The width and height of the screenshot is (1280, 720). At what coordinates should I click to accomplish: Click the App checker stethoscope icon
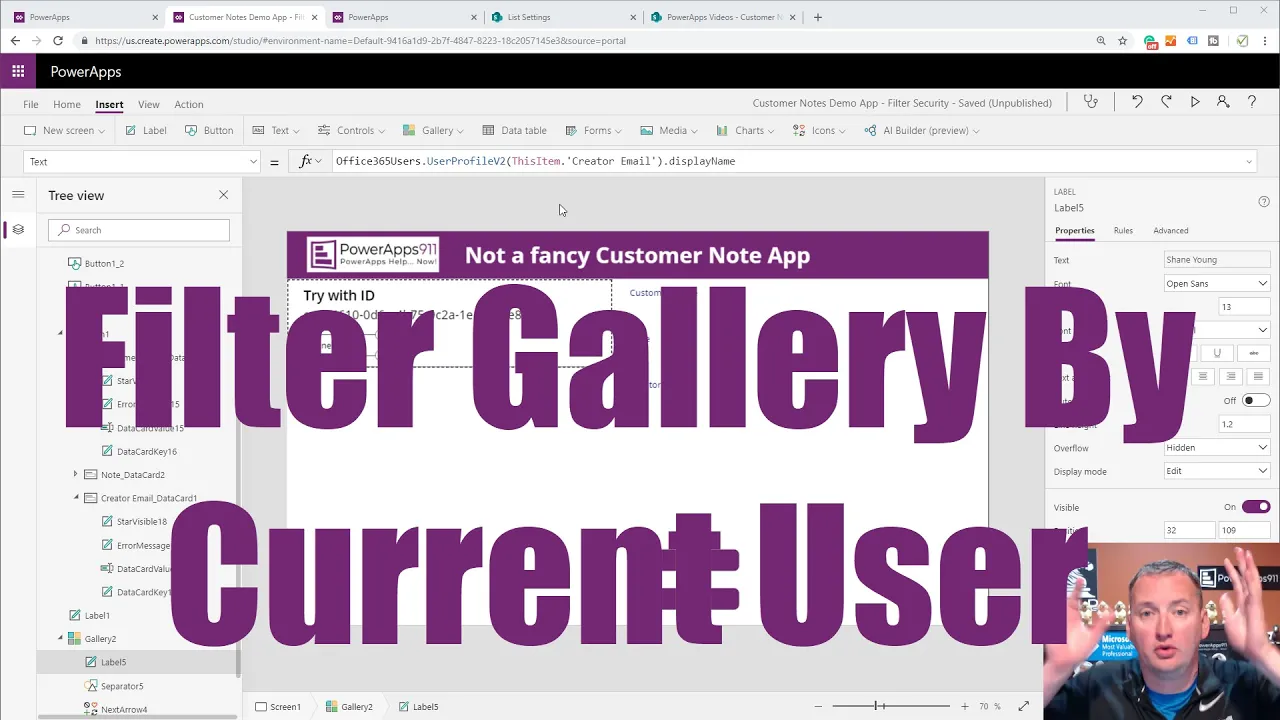[1091, 102]
